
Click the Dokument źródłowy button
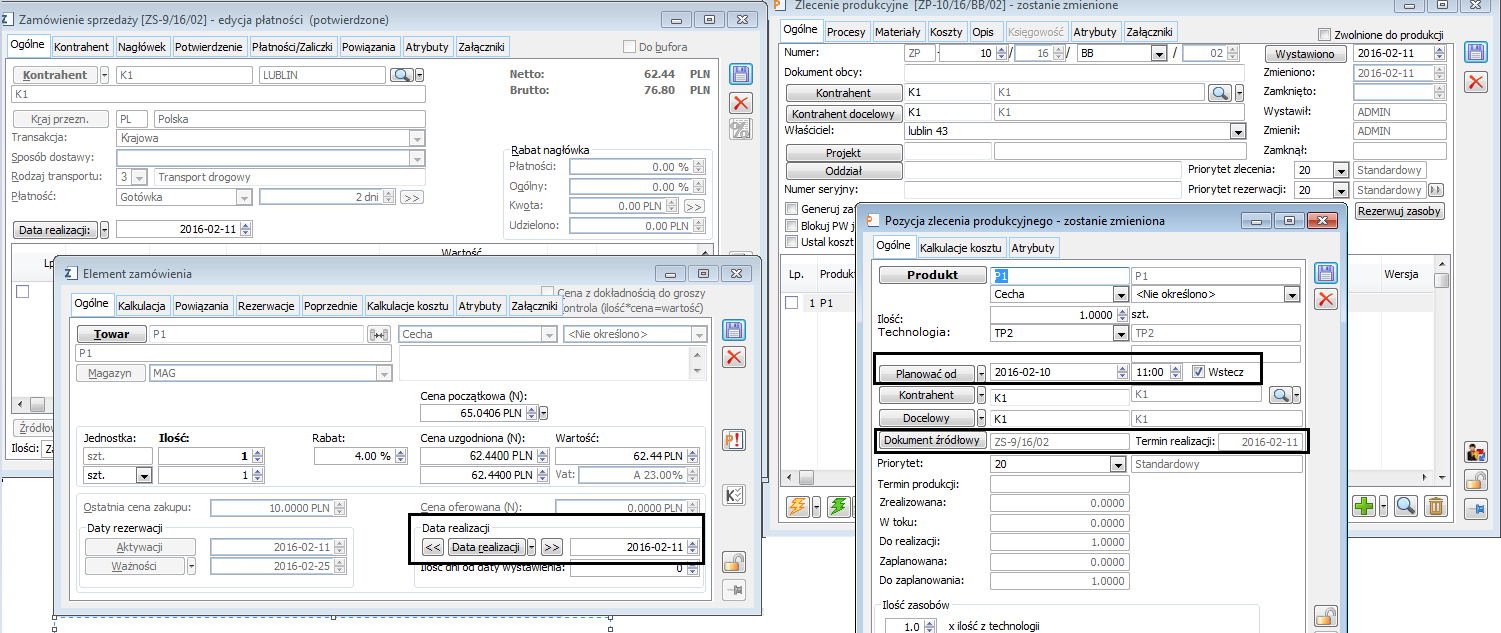click(x=932, y=441)
